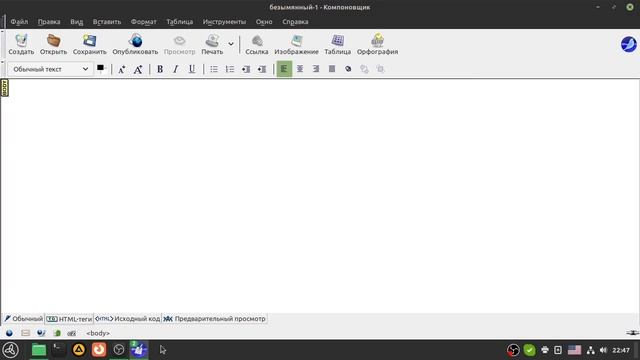Open the green file manager in taskbar
Screen dimensions: 640x360
pos(39,350)
